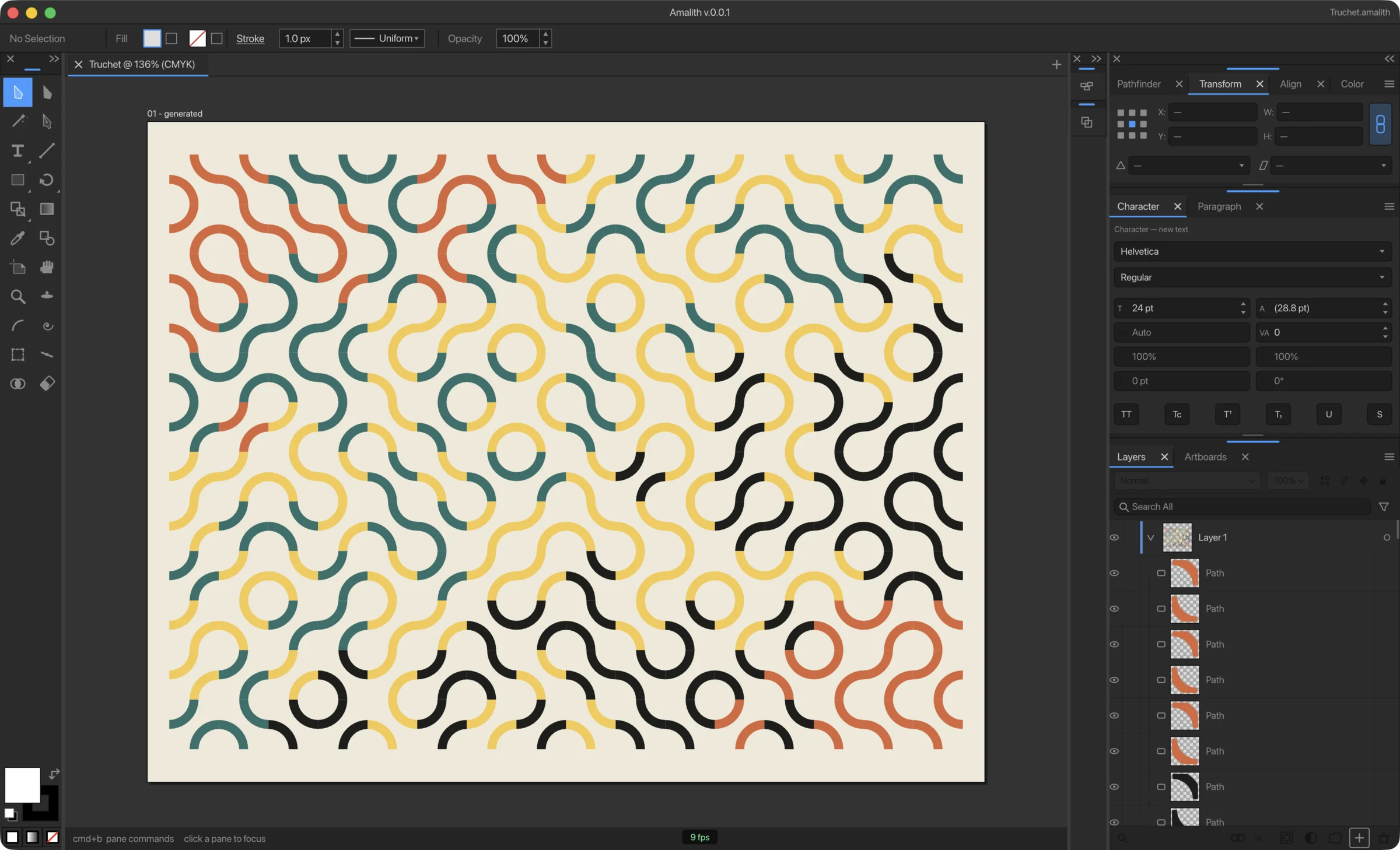Click the Opacity 100% input field
This screenshot has width=1400, height=850.
click(517, 38)
